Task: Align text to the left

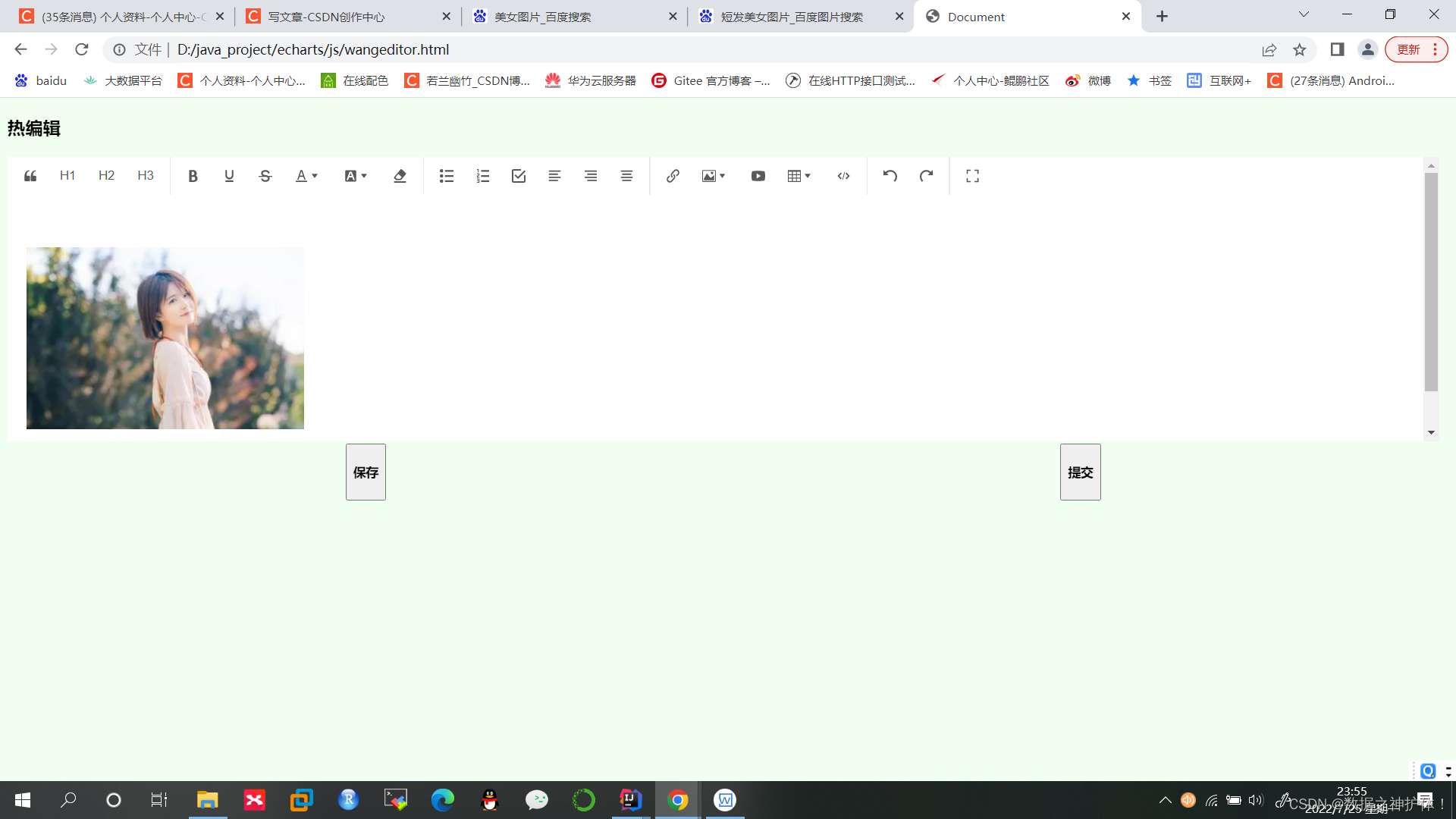Action: coord(554,176)
